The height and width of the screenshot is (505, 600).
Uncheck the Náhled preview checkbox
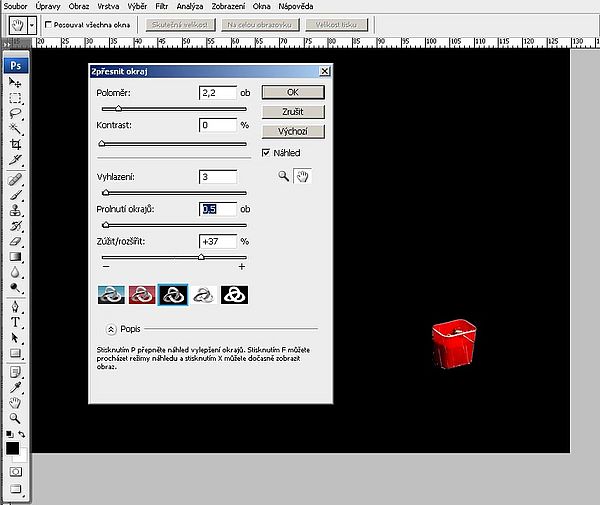(x=266, y=153)
